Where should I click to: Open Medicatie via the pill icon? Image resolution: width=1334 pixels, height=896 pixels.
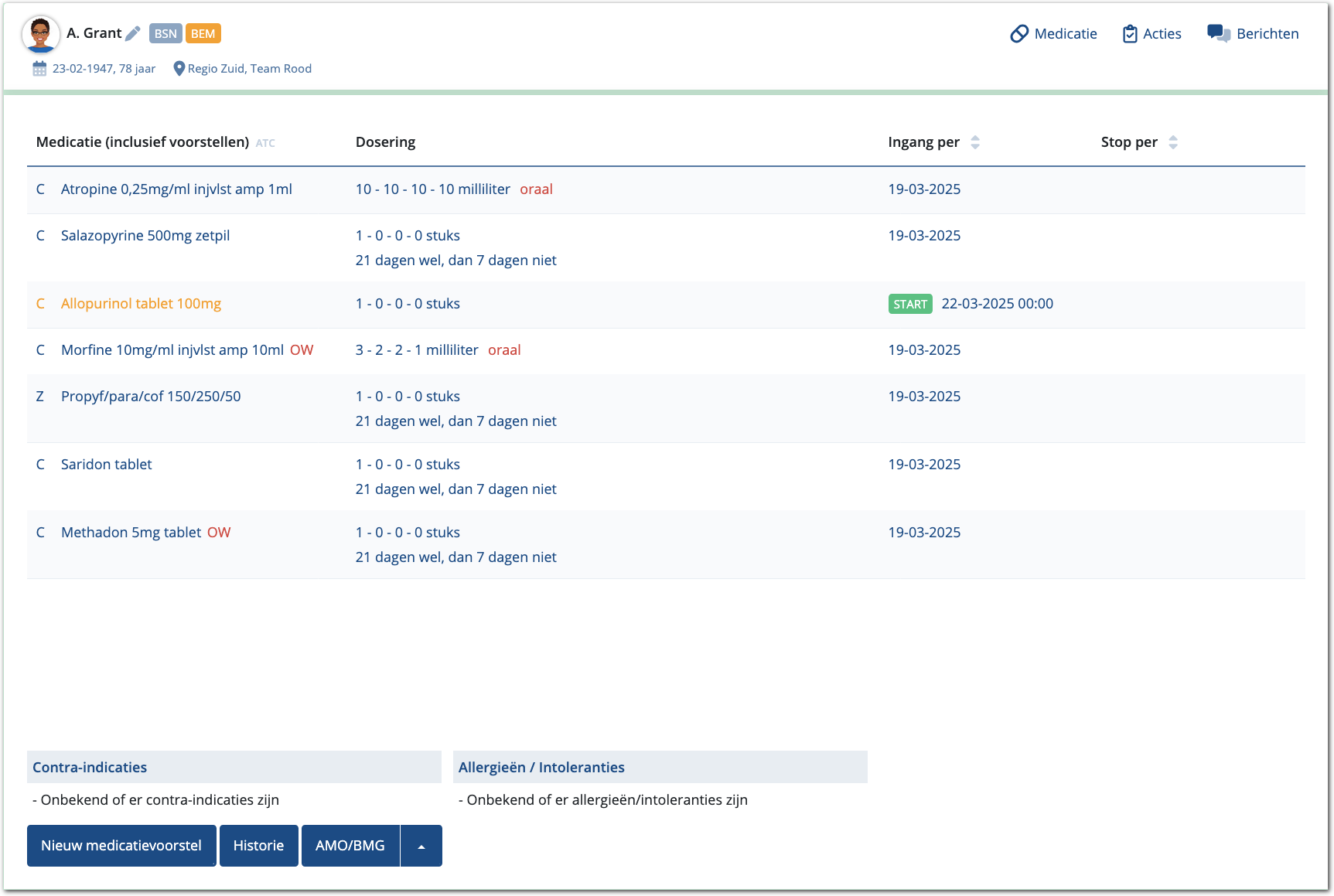pyautogui.click(x=1019, y=34)
